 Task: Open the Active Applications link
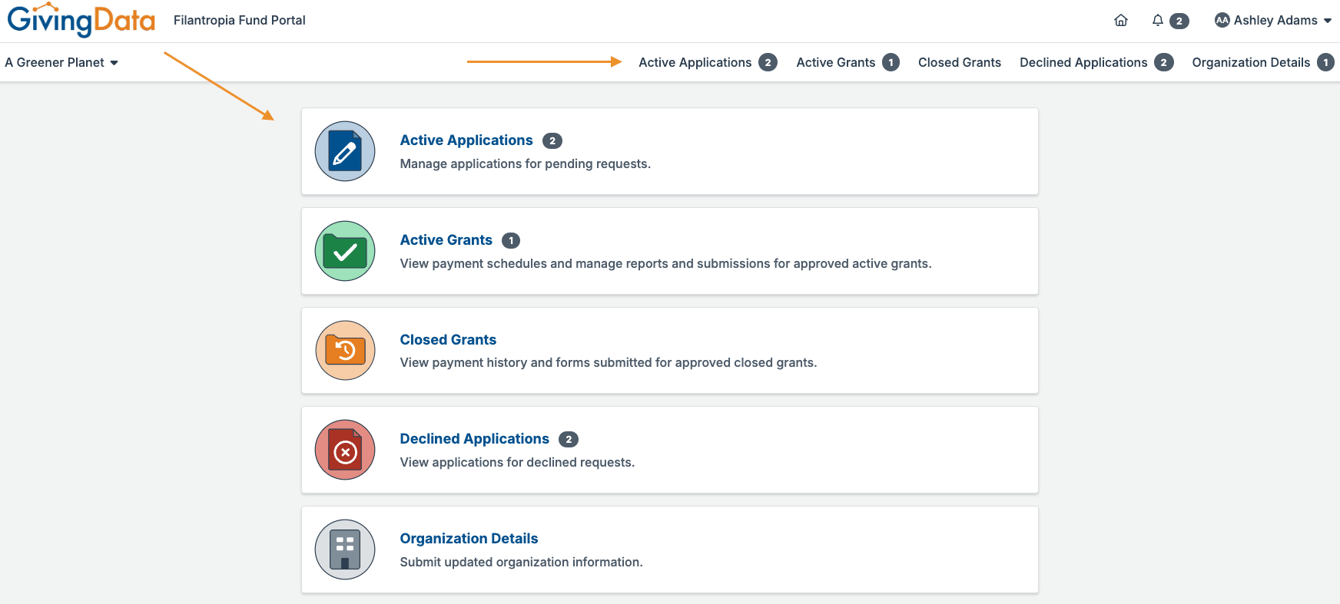(x=466, y=140)
